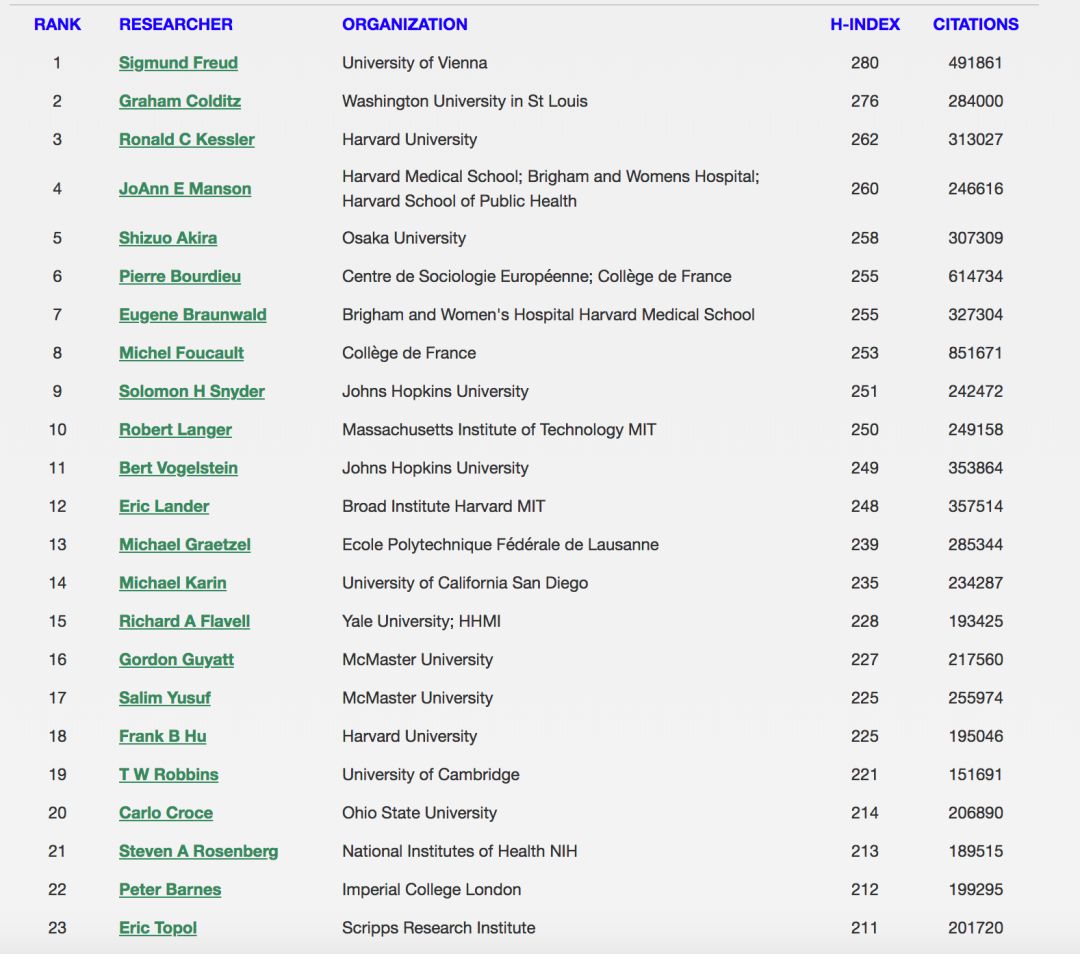
Task: Select the Michael Graetzel link
Action: tap(185, 545)
